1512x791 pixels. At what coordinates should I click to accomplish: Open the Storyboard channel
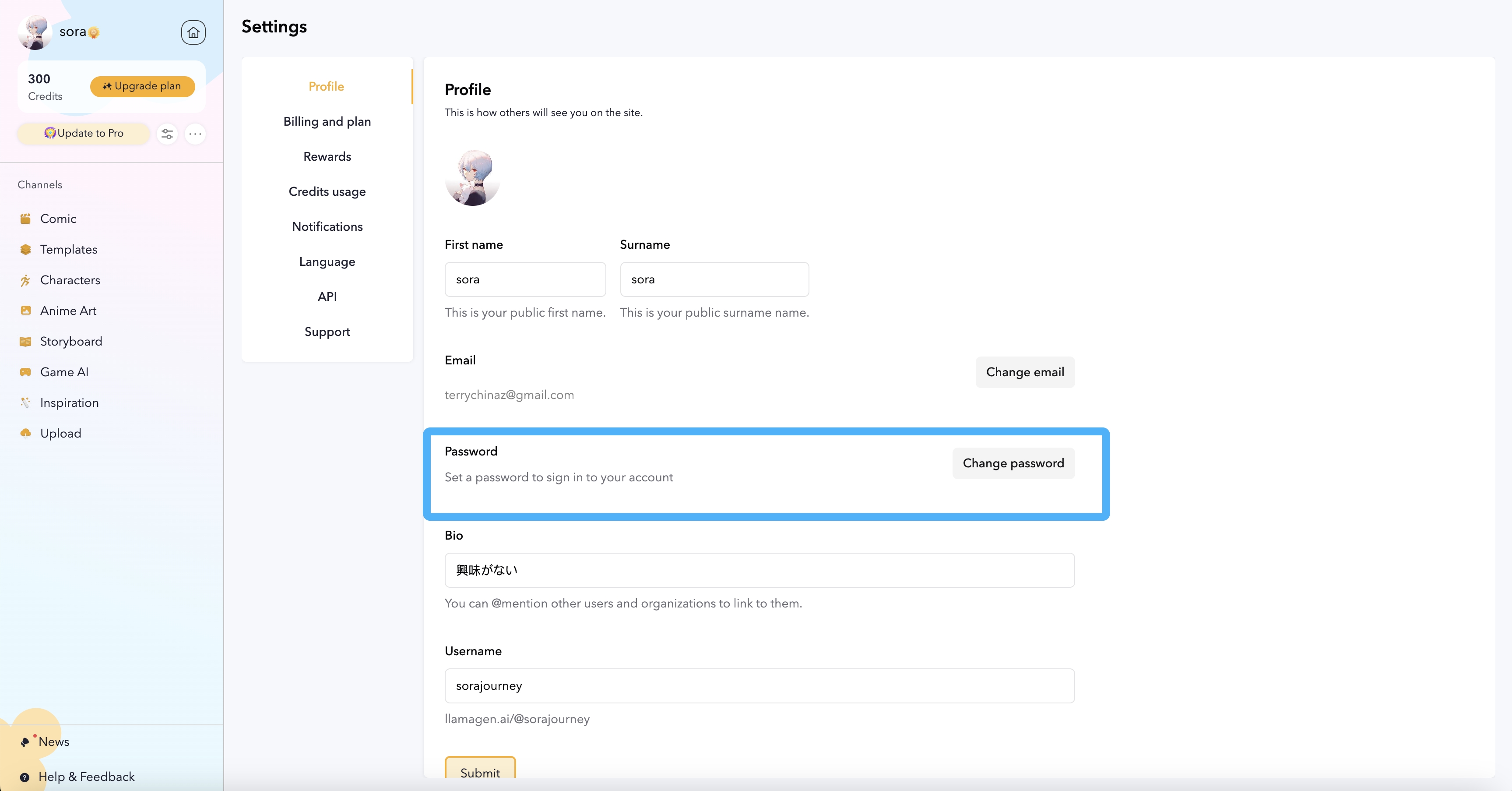[72, 341]
